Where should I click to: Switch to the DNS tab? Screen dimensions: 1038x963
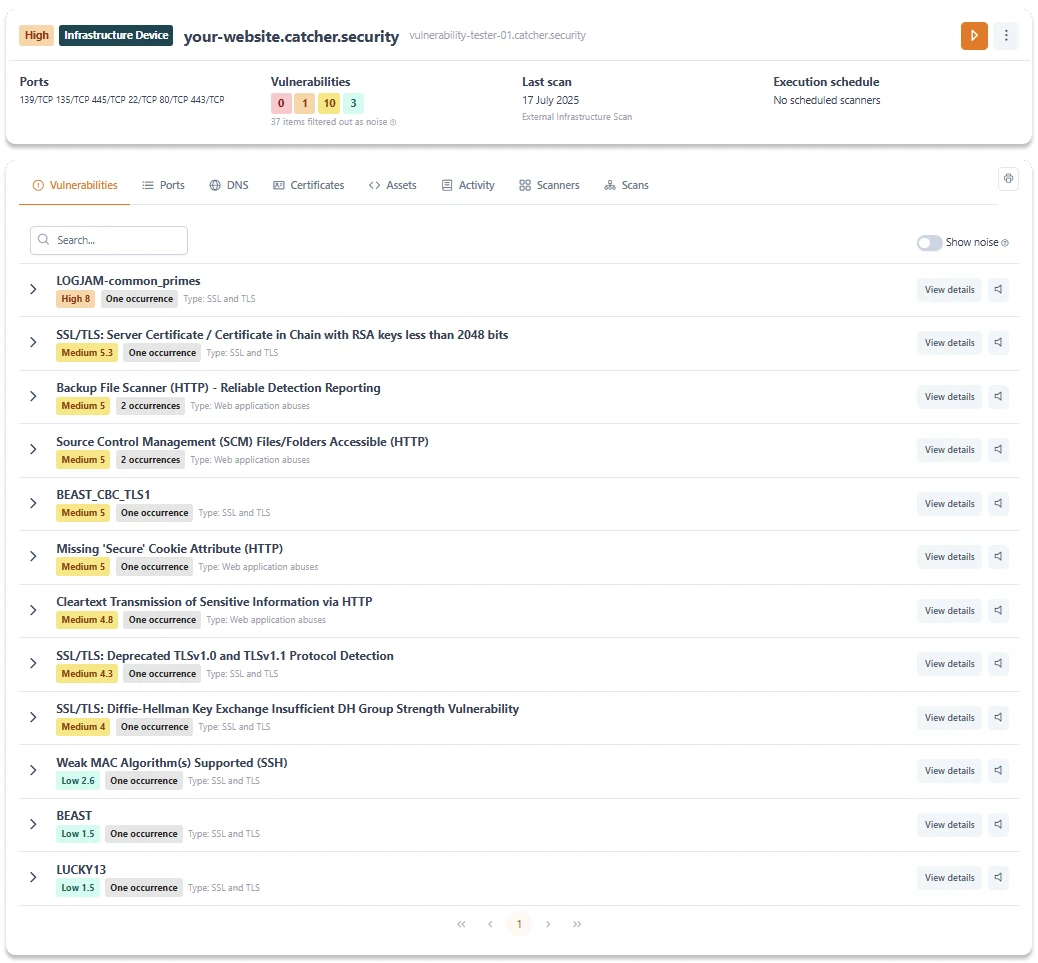pyautogui.click(x=228, y=186)
